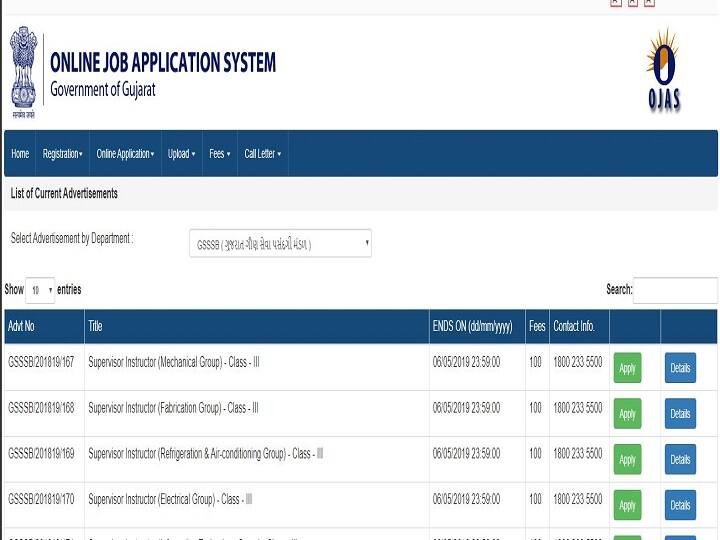This screenshot has height=540, width=720.
Task: View Details for Mechanical Group post
Action: [x=680, y=368]
